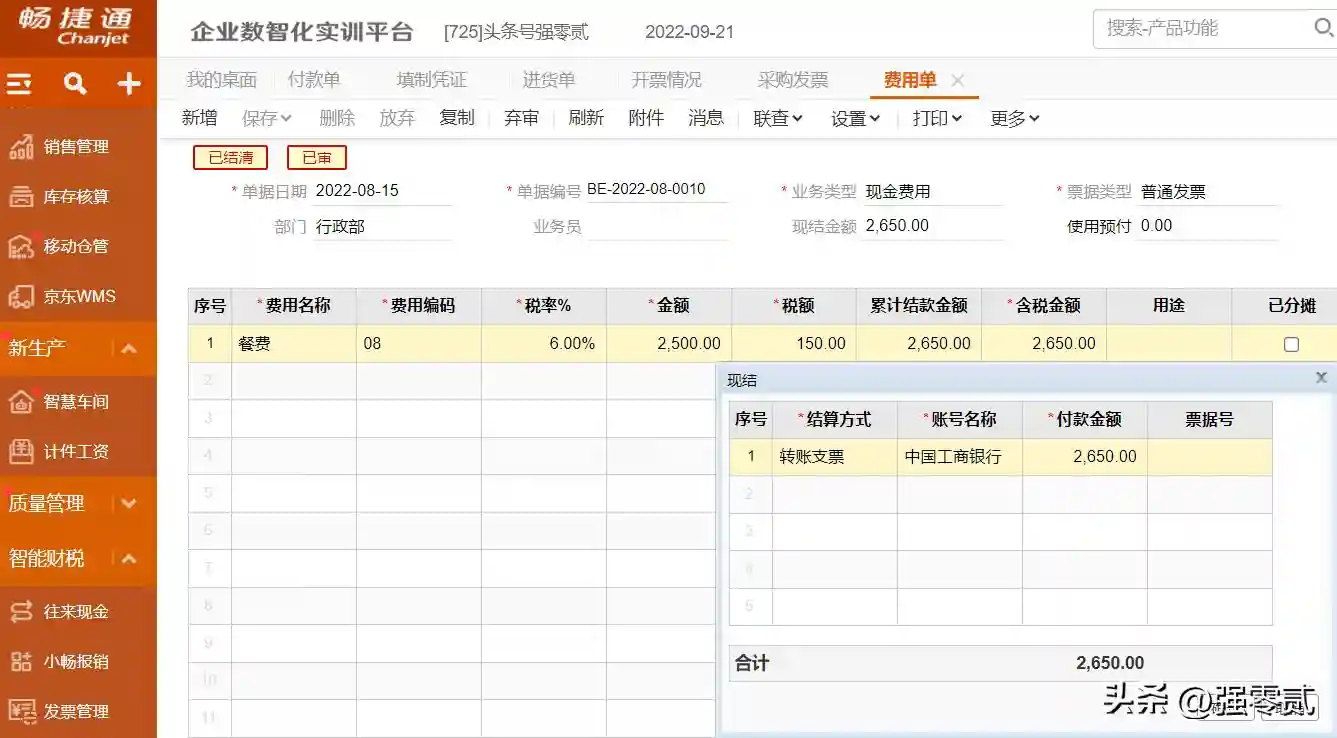
Task: Open the 设置 dropdown in toolbar
Action: [855, 119]
